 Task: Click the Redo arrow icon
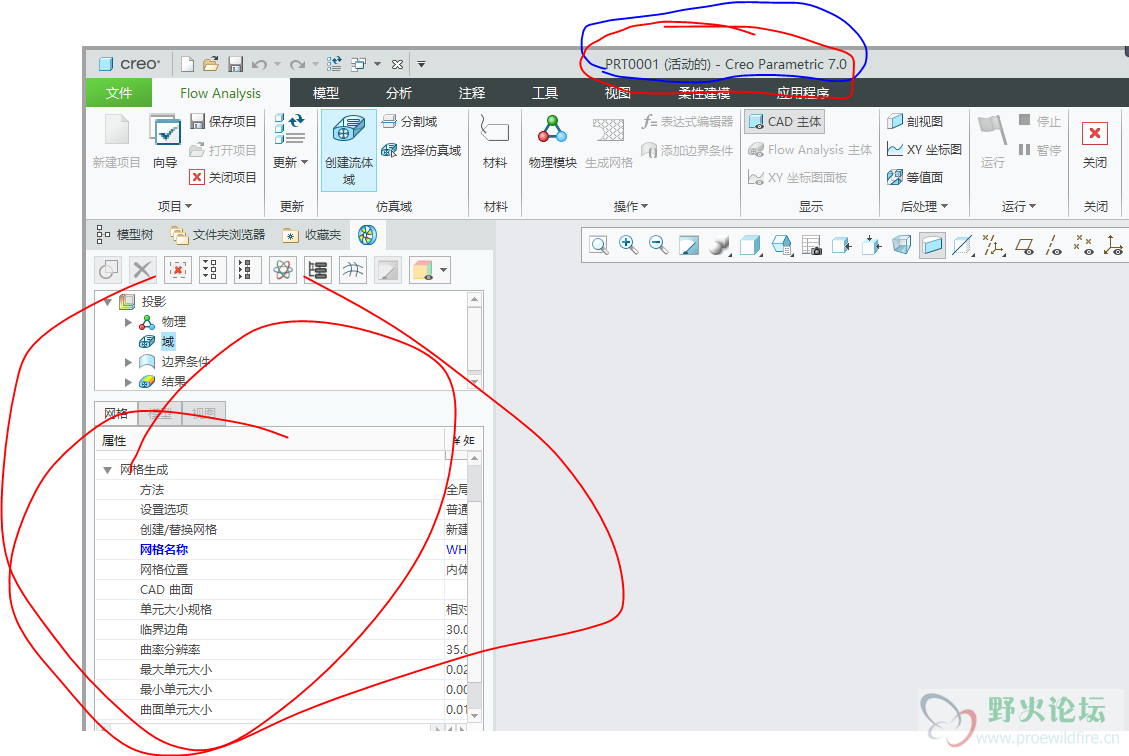tap(297, 65)
